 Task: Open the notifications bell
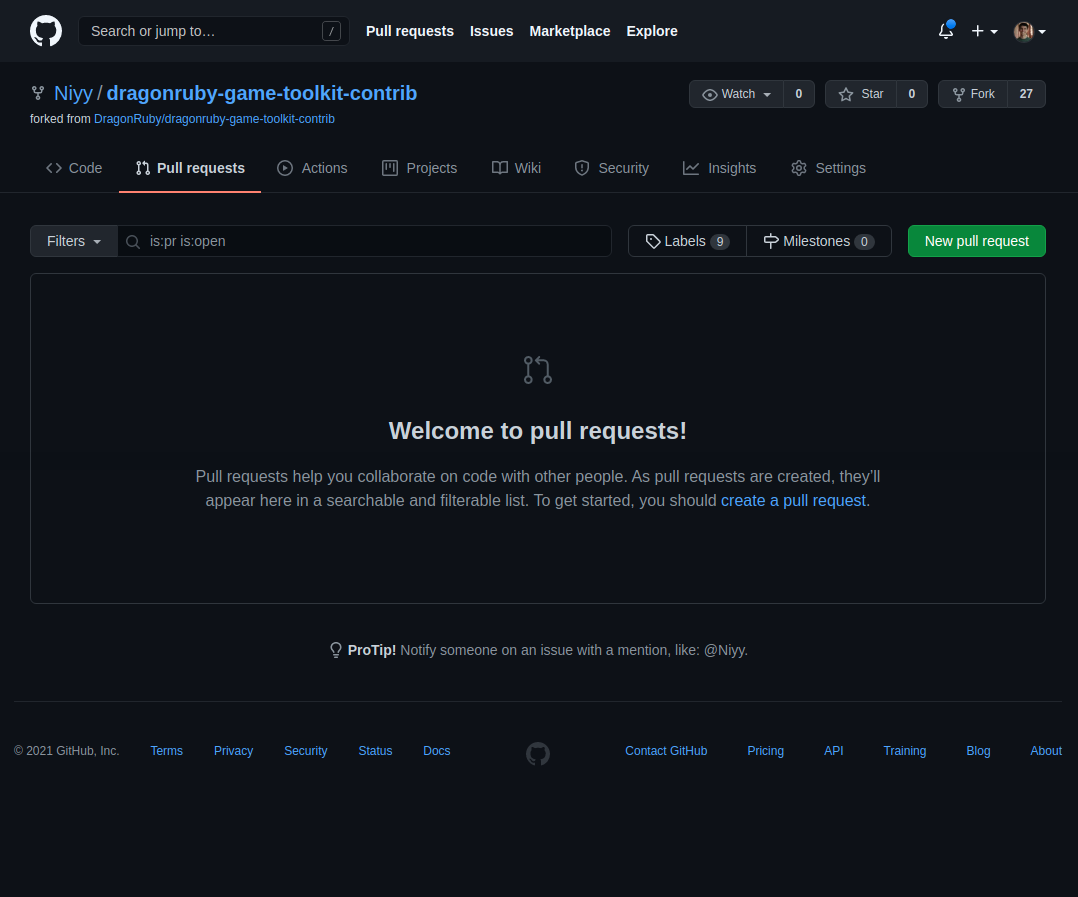click(946, 31)
